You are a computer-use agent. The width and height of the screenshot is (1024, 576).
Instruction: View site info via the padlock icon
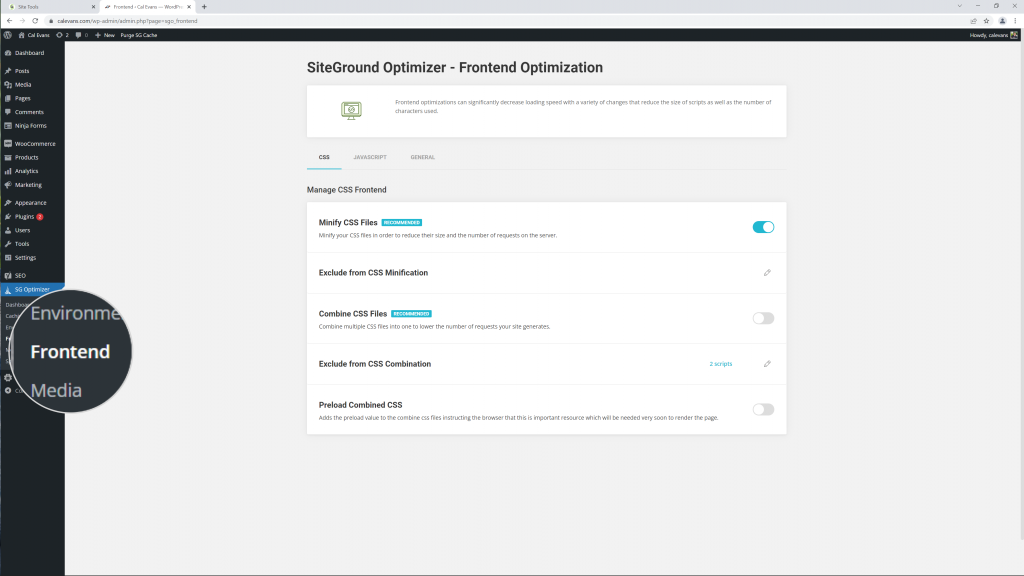pos(52,21)
